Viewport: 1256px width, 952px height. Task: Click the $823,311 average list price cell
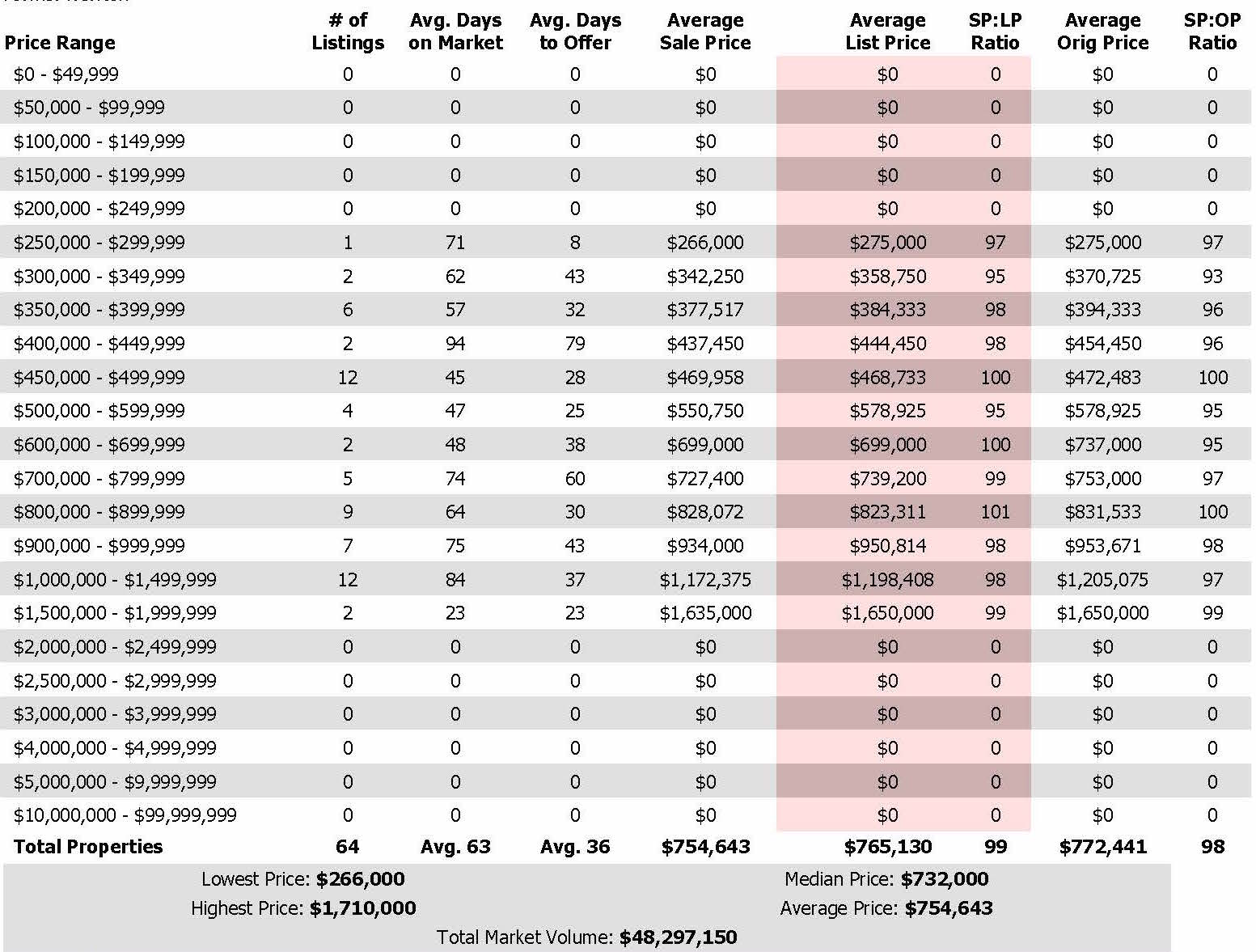(887, 512)
